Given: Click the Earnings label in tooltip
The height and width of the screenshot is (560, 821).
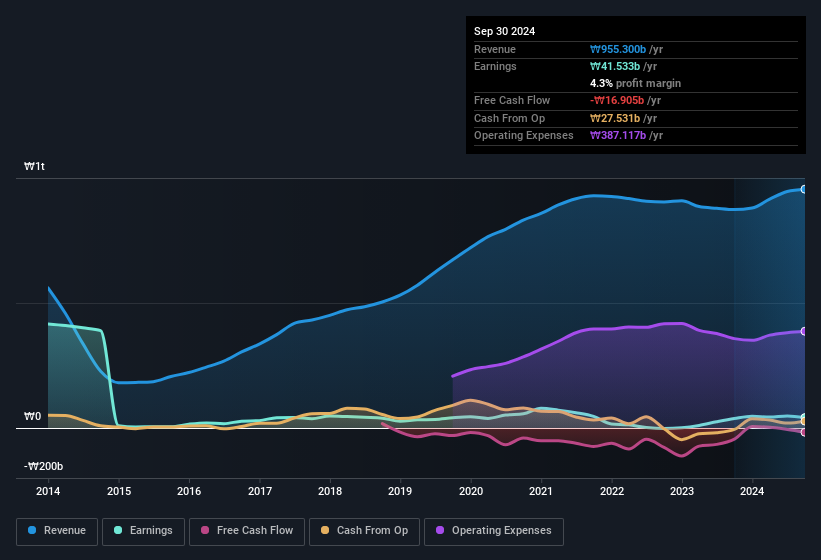Looking at the screenshot, I should (495, 66).
